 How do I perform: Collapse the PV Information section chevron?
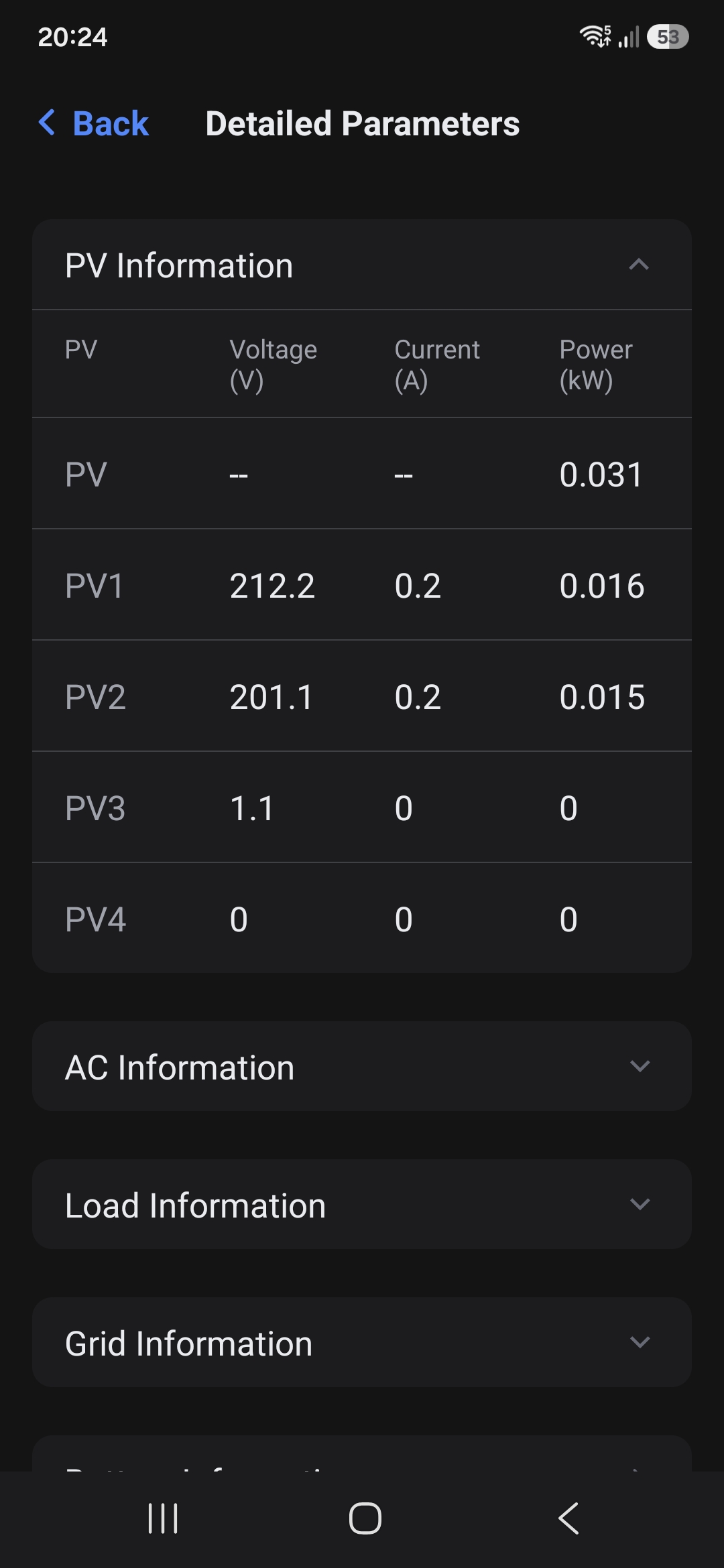[x=639, y=265]
